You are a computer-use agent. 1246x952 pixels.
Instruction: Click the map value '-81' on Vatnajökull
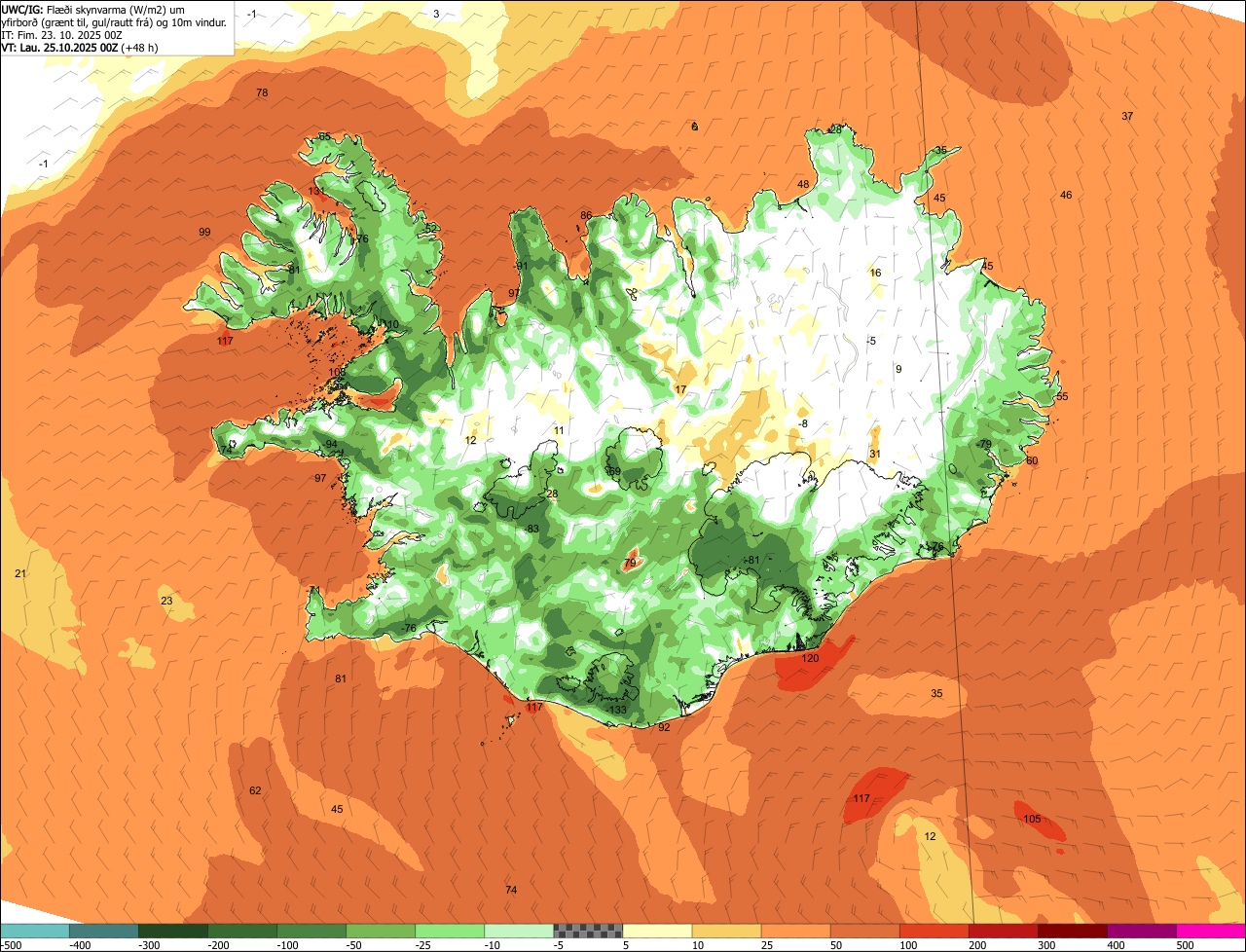click(x=751, y=560)
